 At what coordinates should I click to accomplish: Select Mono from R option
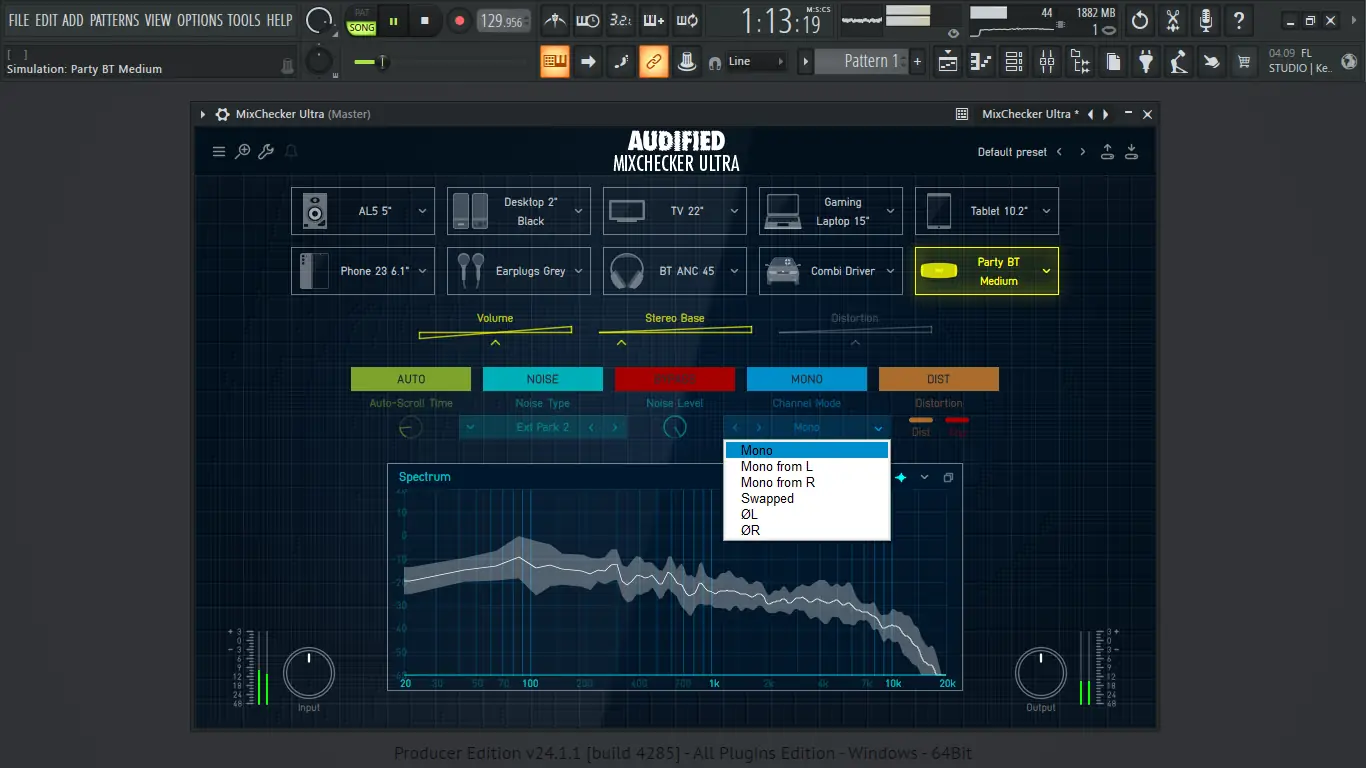tap(807, 483)
